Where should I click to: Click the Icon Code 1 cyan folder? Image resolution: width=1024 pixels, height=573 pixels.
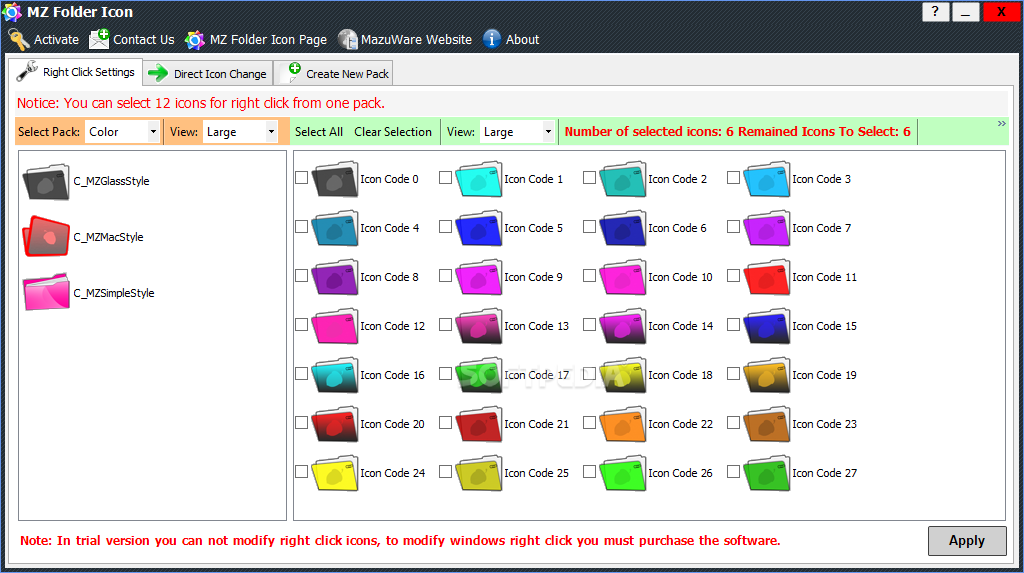pyautogui.click(x=479, y=179)
